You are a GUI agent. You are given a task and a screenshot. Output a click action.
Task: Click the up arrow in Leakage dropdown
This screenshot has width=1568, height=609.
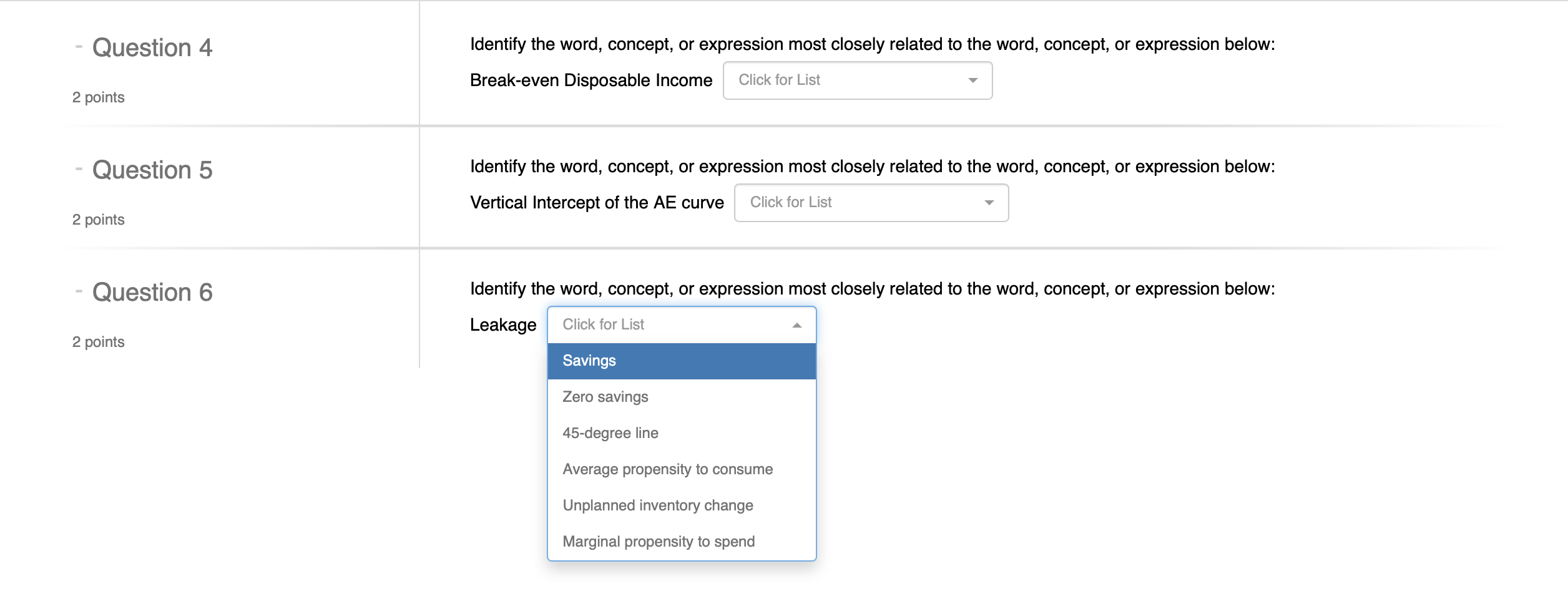[796, 324]
